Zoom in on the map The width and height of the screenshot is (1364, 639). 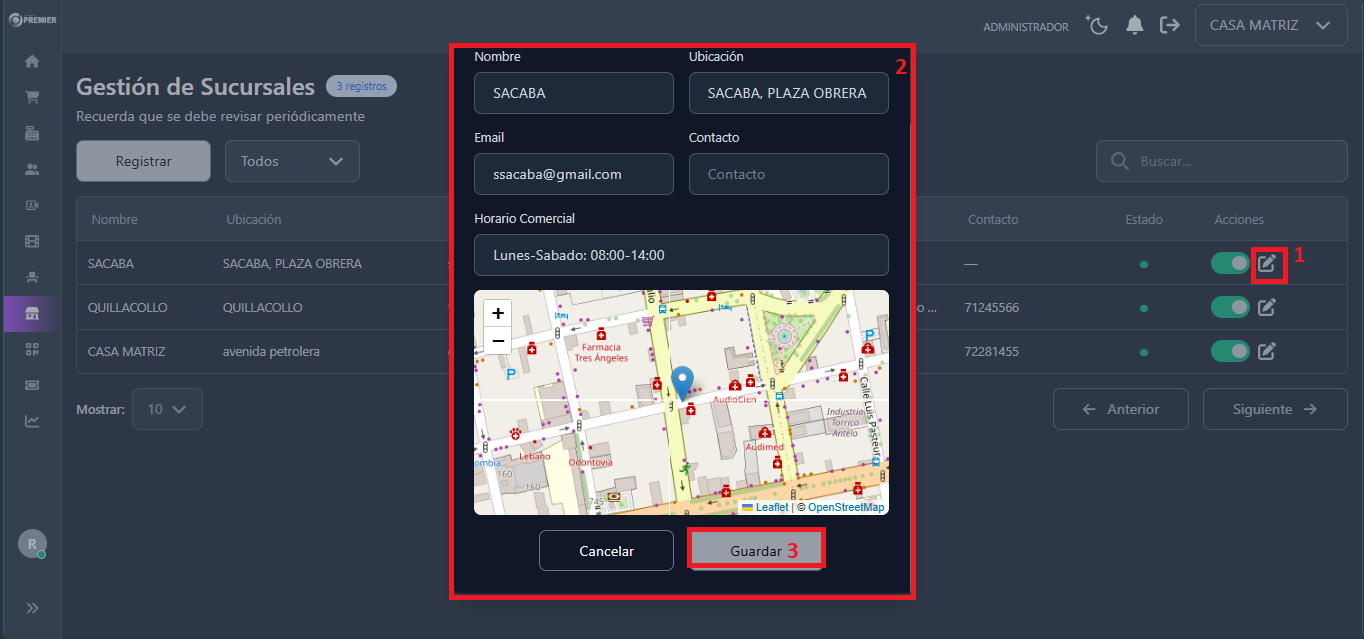(x=498, y=313)
